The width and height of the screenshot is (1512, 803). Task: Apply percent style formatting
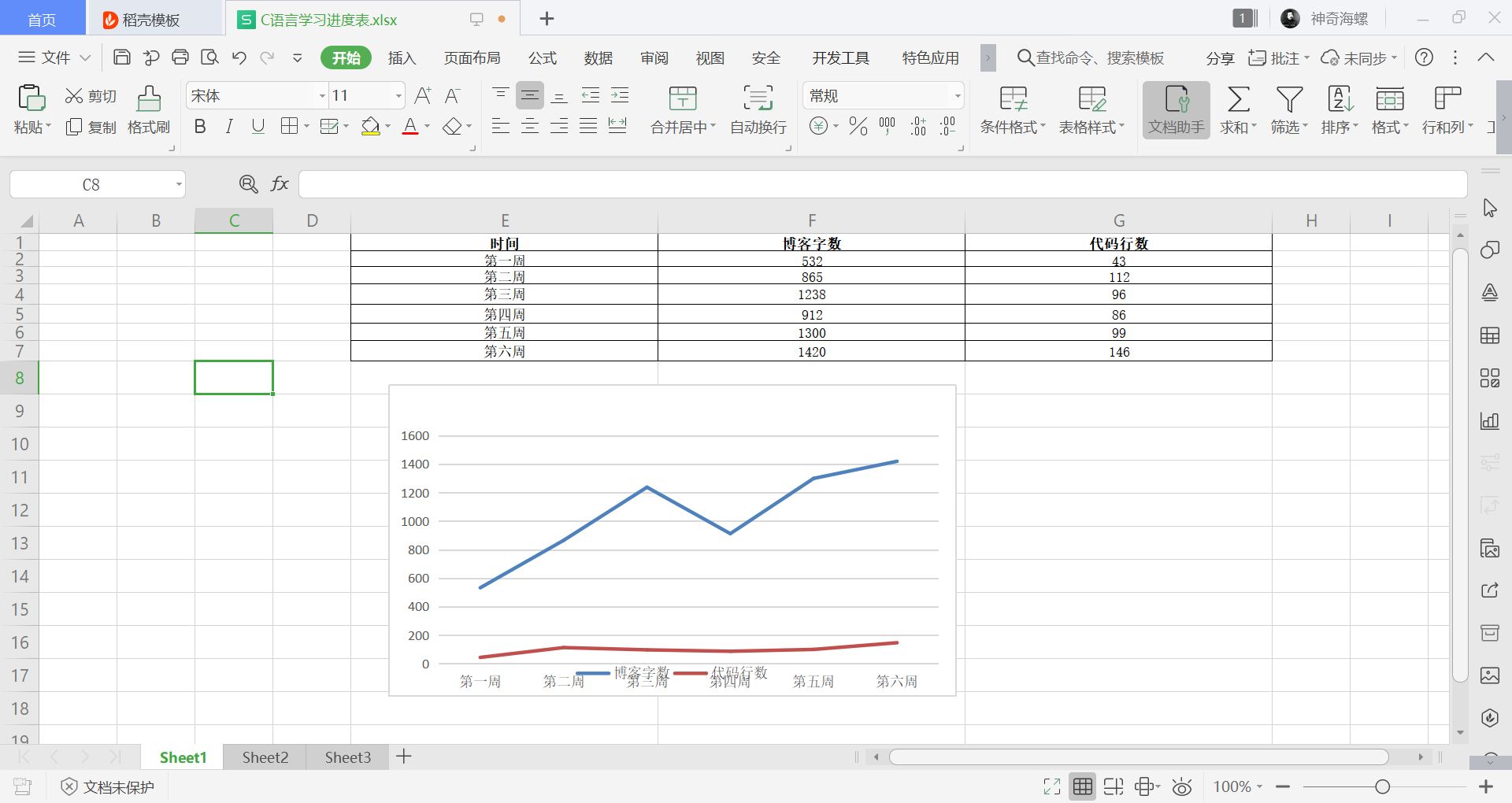pyautogui.click(x=858, y=126)
